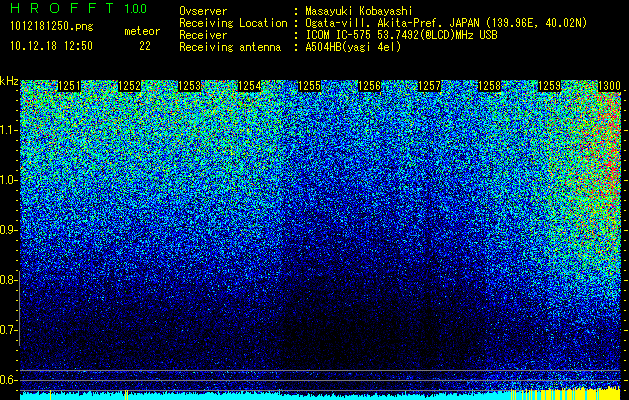
Task: Click the 1256 time marker
Action: [369, 86]
